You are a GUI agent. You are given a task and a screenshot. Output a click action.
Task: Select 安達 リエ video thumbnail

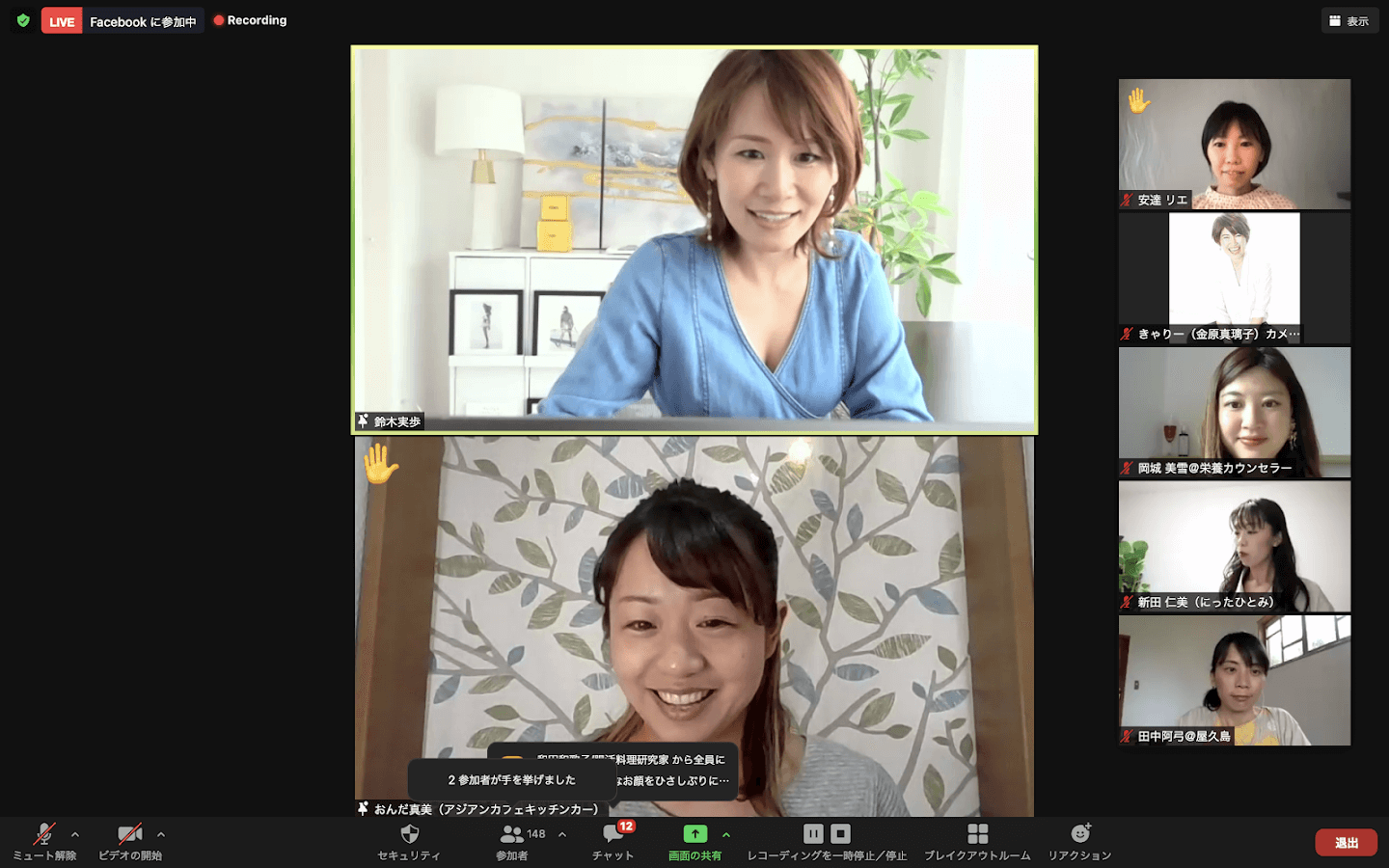1235,144
